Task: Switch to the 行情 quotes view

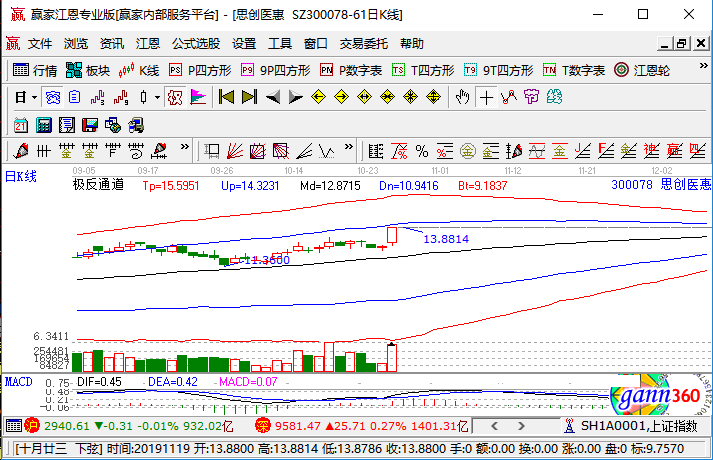Action: click(35, 70)
